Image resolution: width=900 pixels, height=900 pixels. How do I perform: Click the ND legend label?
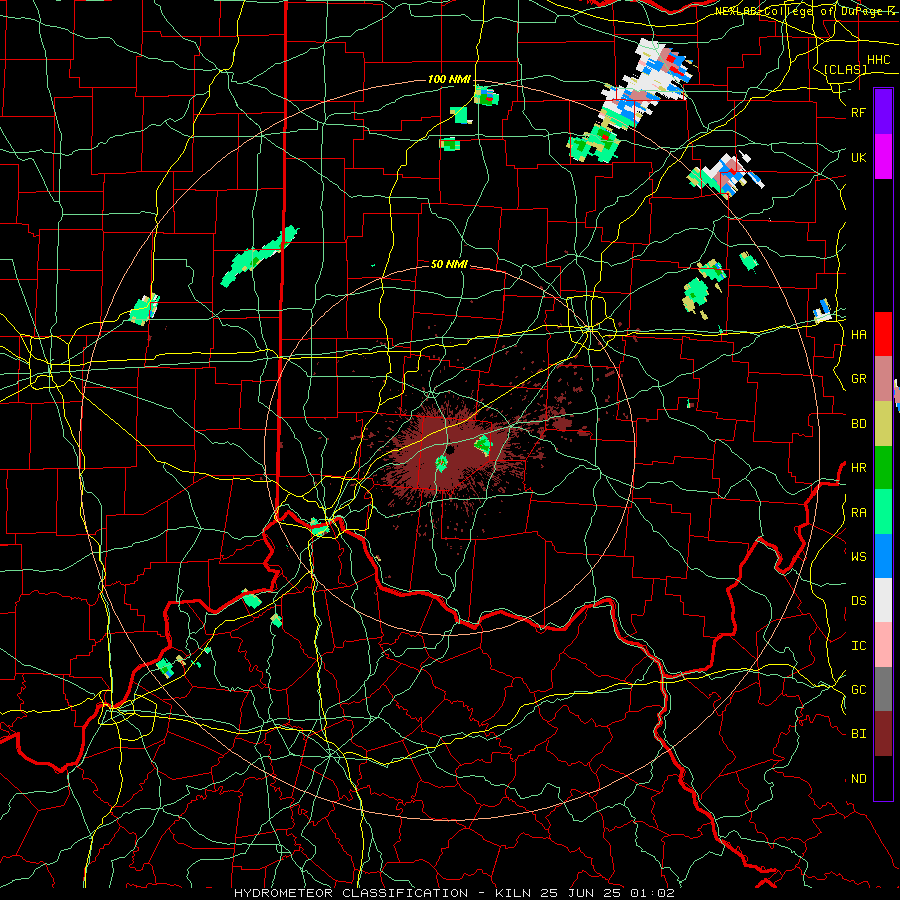tap(858, 779)
